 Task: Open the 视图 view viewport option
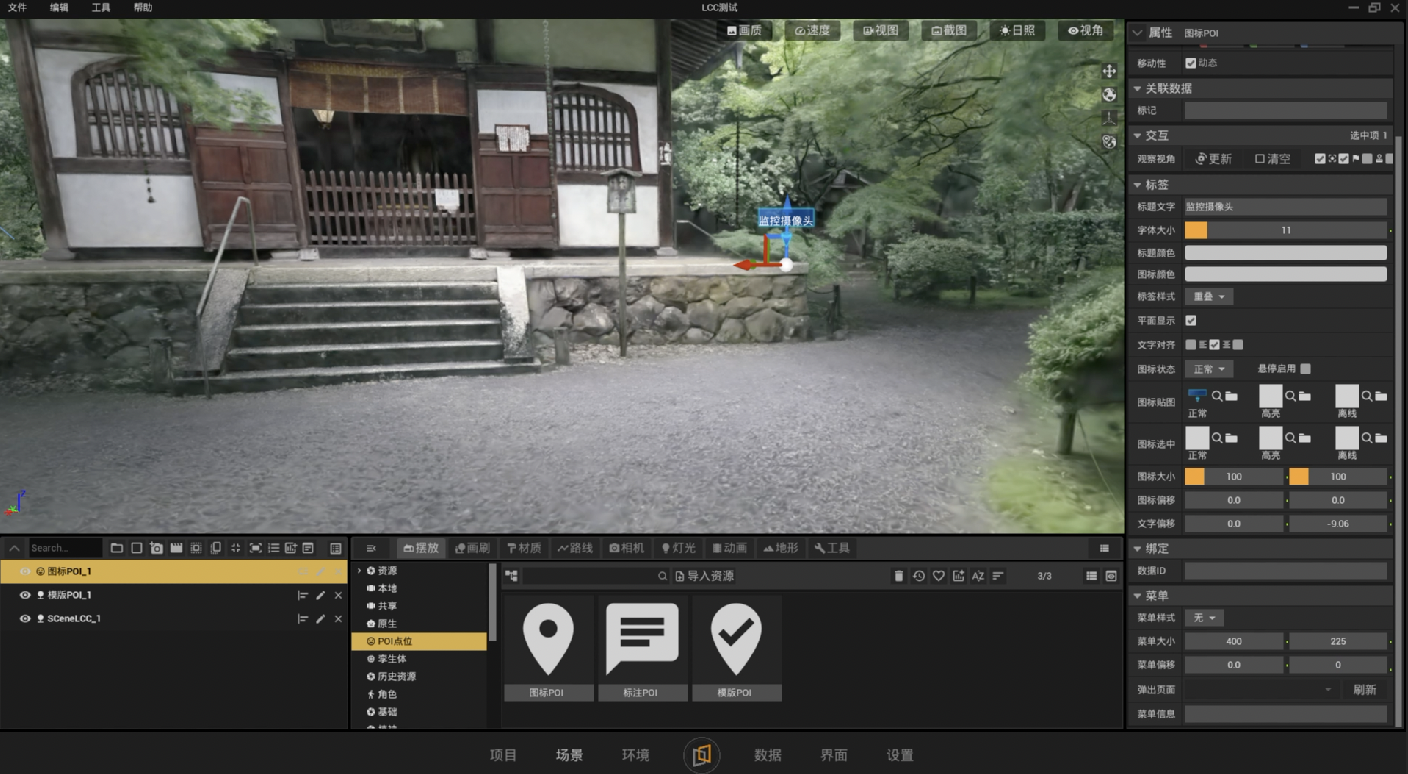tap(881, 31)
